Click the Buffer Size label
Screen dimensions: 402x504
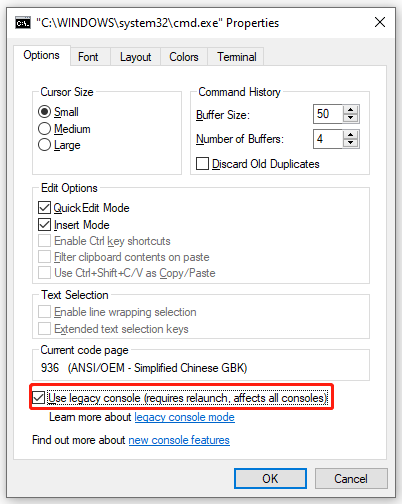click(223, 115)
